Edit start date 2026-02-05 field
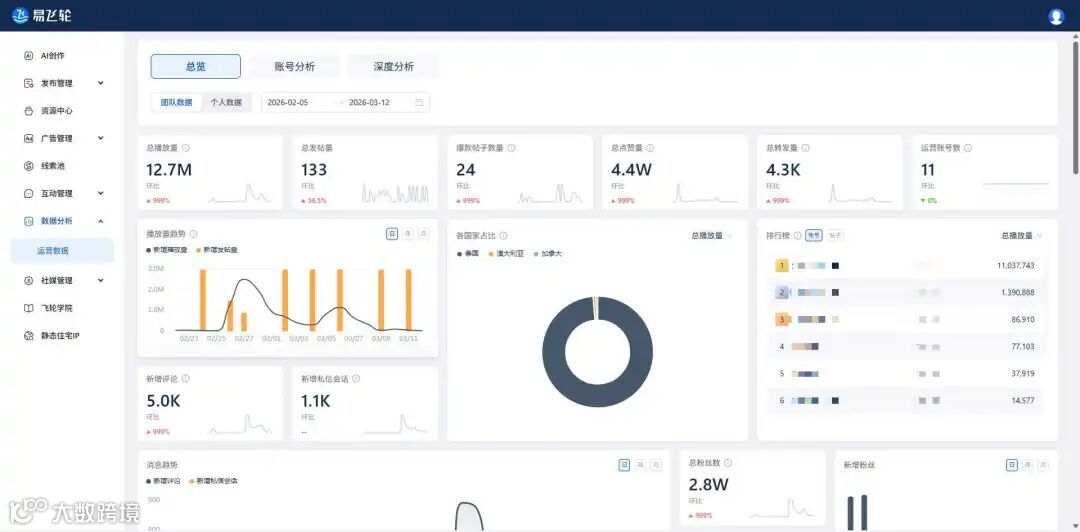Image resolution: width=1080 pixels, height=532 pixels. [288, 102]
